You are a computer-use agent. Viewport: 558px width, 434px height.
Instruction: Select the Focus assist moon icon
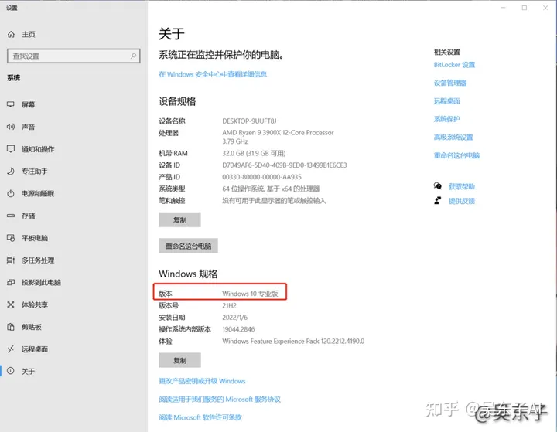point(11,171)
